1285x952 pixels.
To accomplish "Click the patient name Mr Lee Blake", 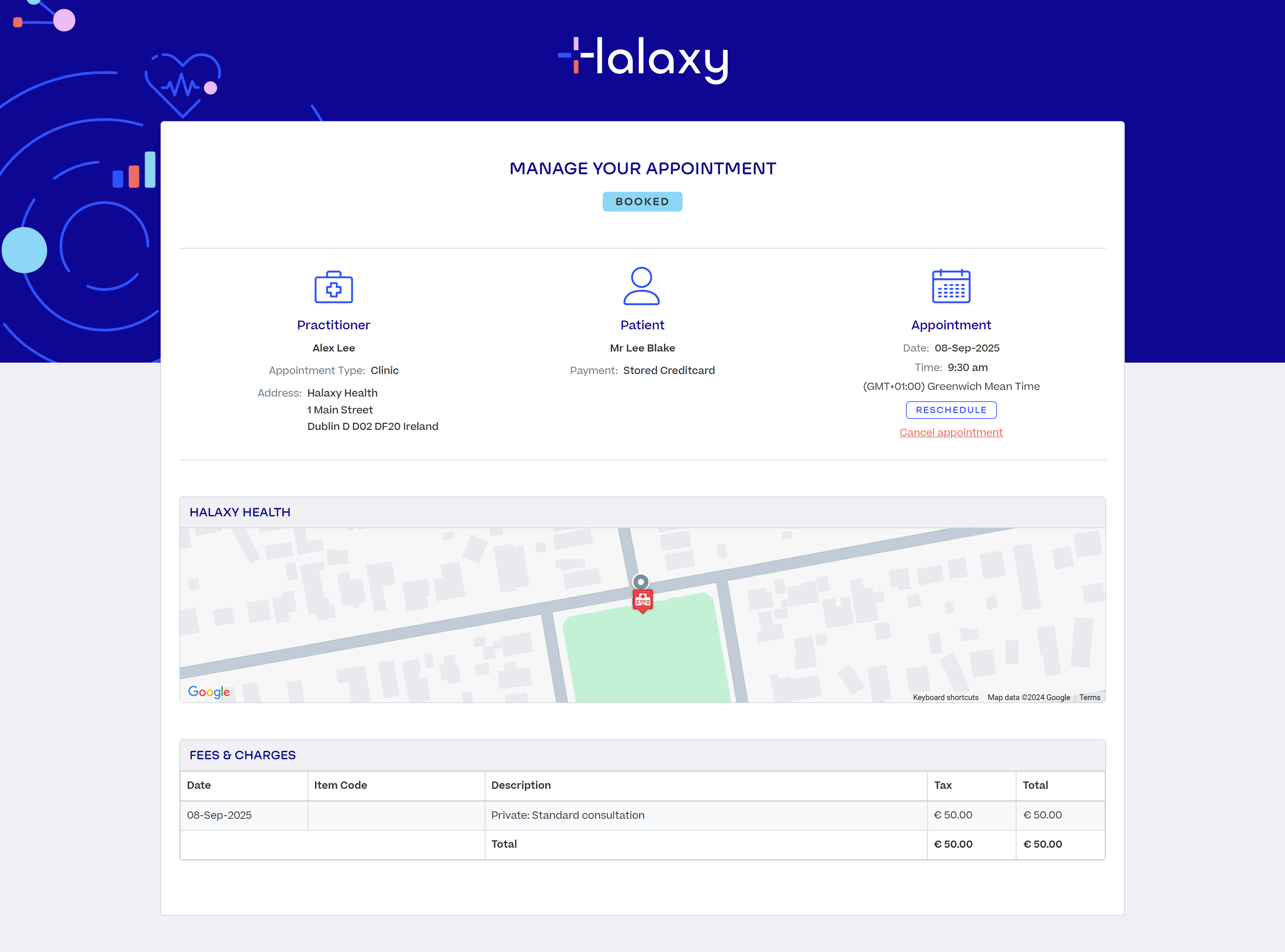I will 642,348.
